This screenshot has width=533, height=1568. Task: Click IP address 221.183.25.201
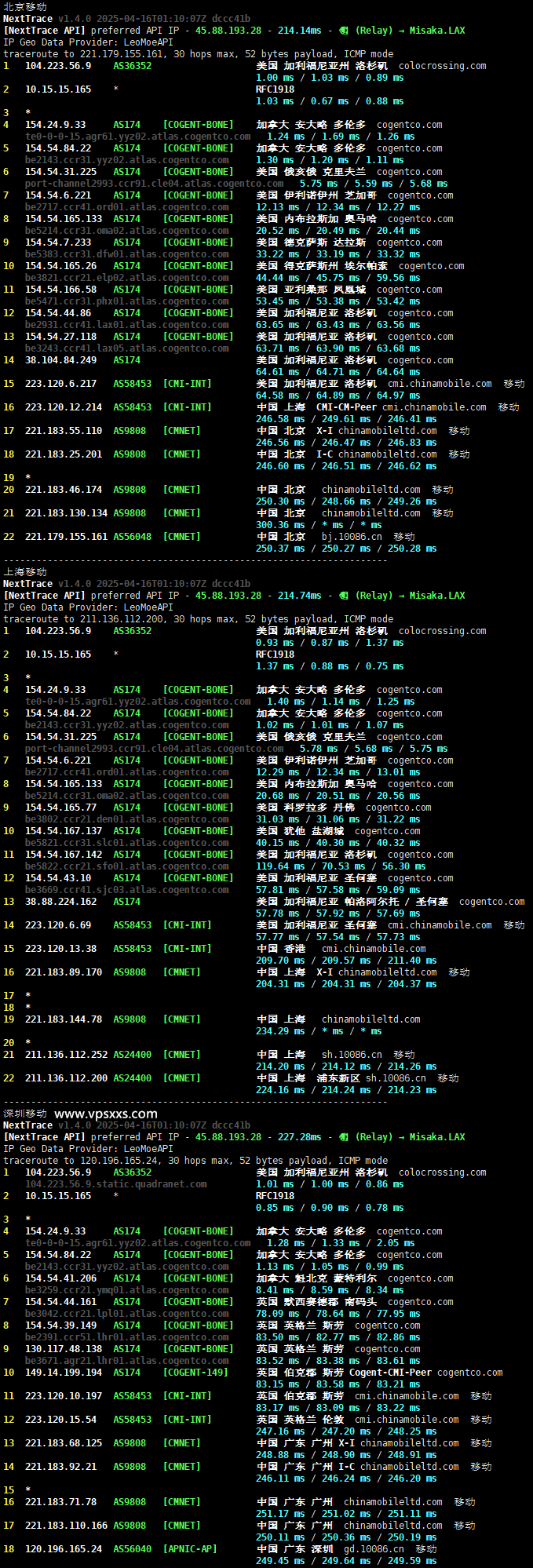[64, 454]
